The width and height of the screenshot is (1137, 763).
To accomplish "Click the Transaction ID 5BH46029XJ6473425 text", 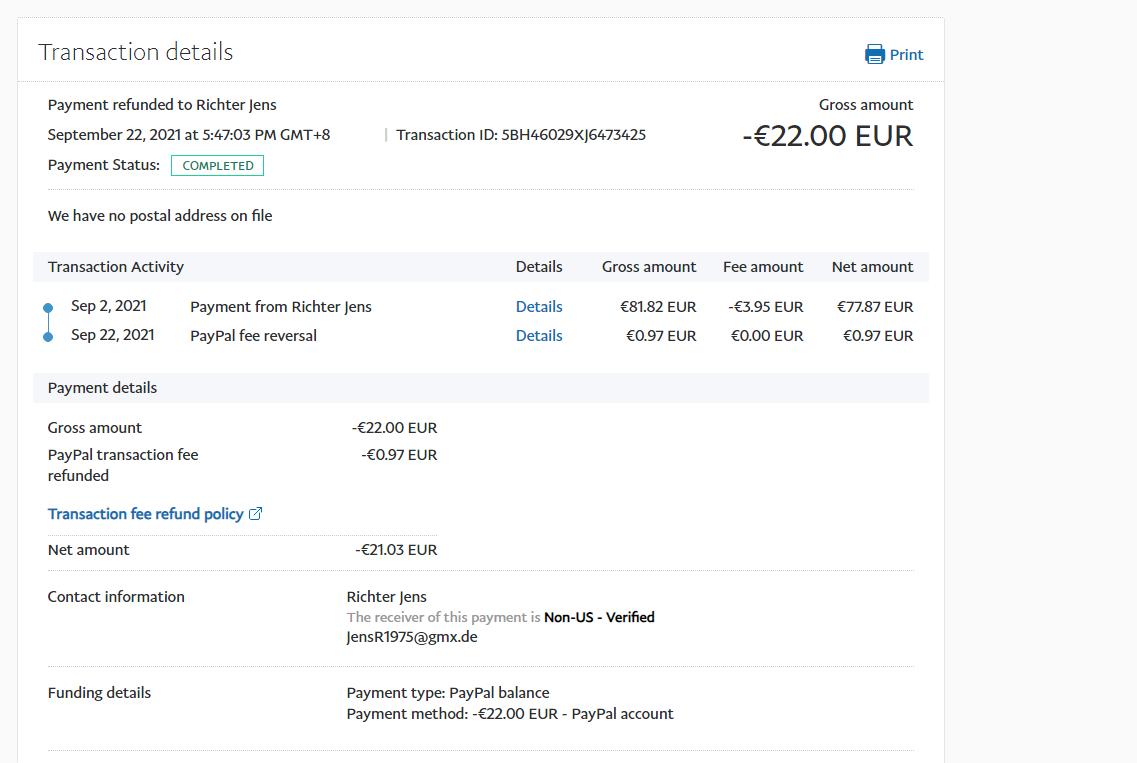I will click(520, 135).
